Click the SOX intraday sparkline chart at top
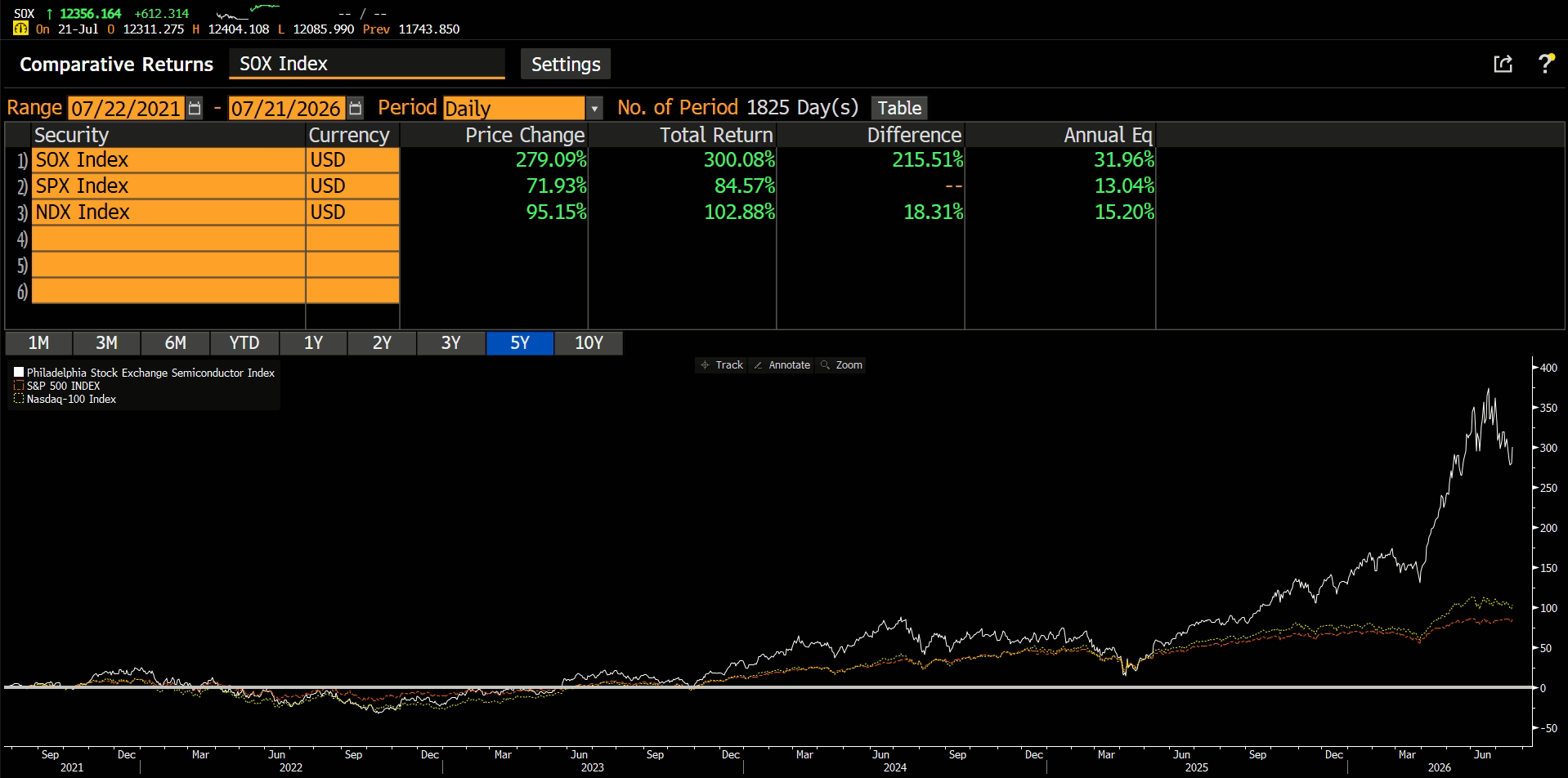Viewport: 1568px width, 778px height. (x=248, y=12)
